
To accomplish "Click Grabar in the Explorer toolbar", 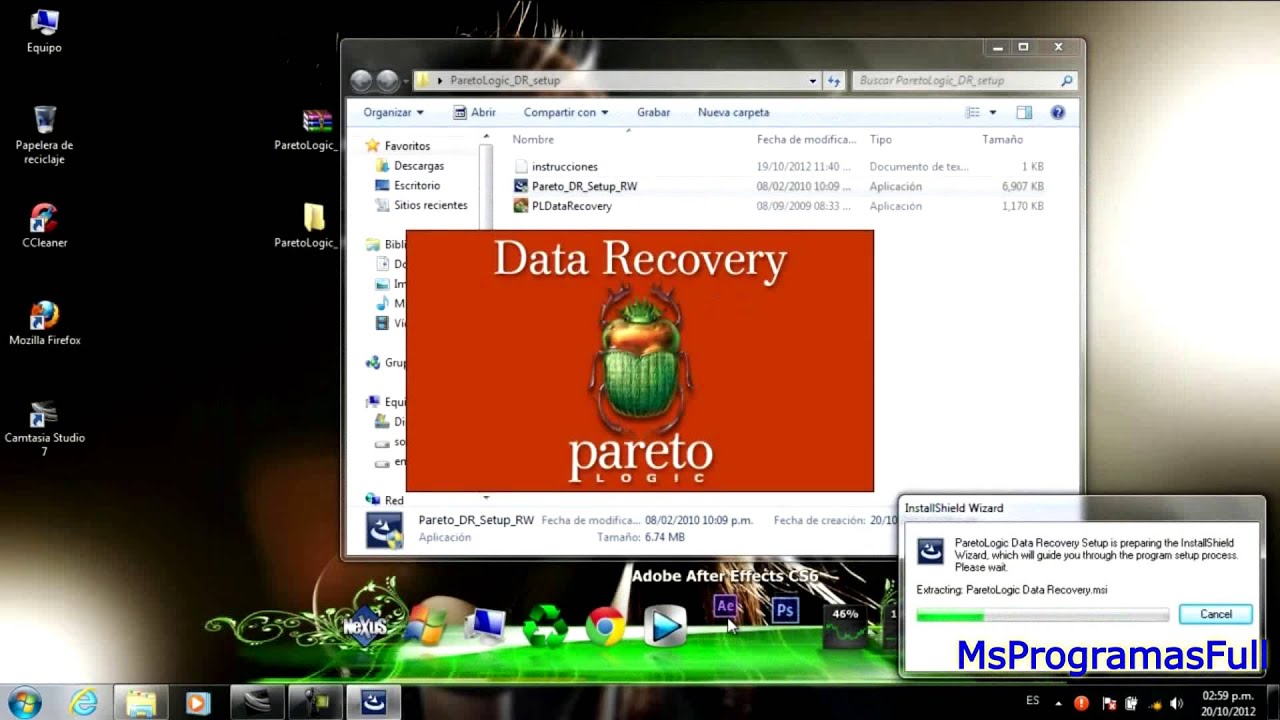I will tap(653, 113).
